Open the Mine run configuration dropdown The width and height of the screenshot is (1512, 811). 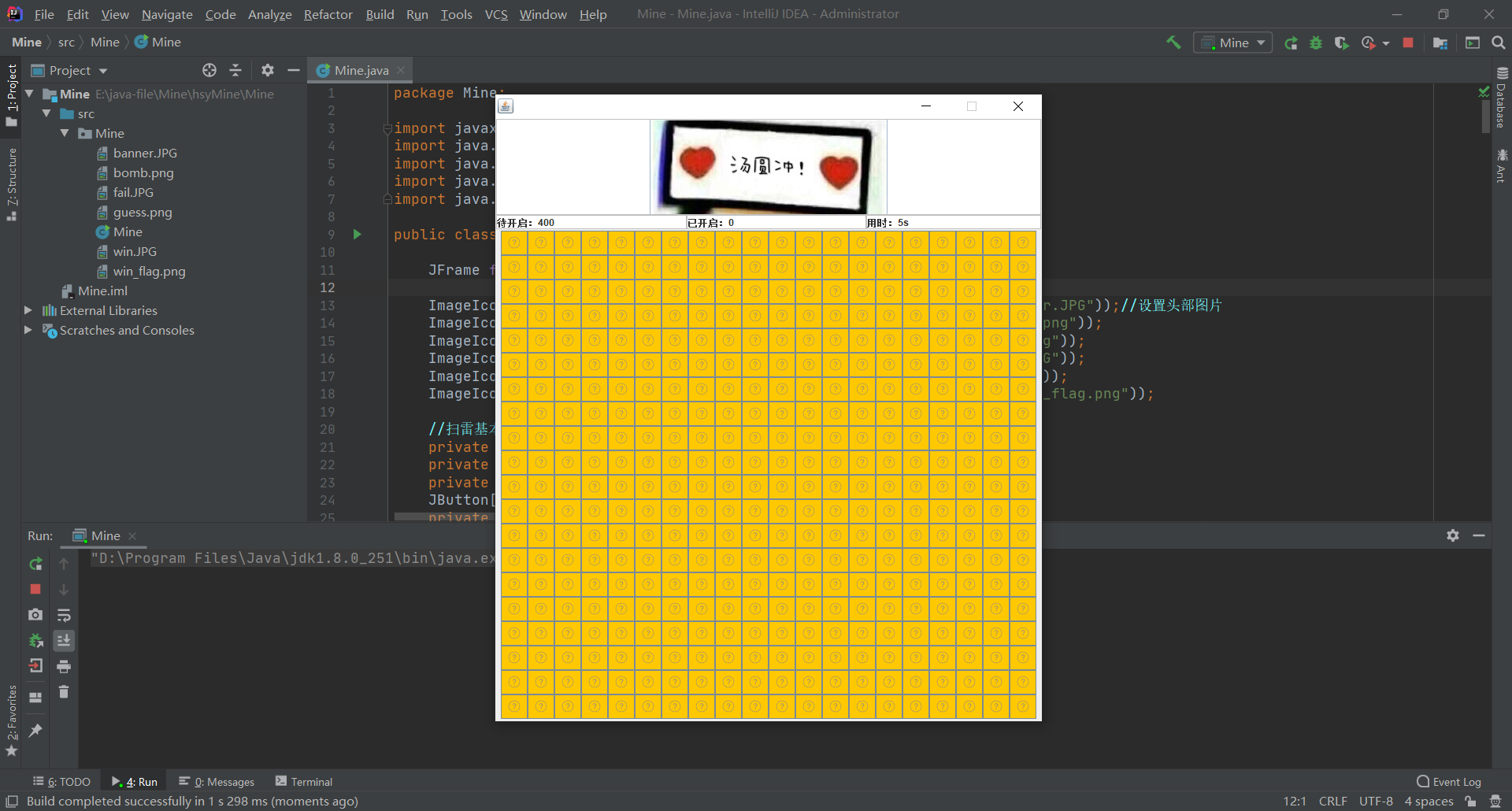1262,43
